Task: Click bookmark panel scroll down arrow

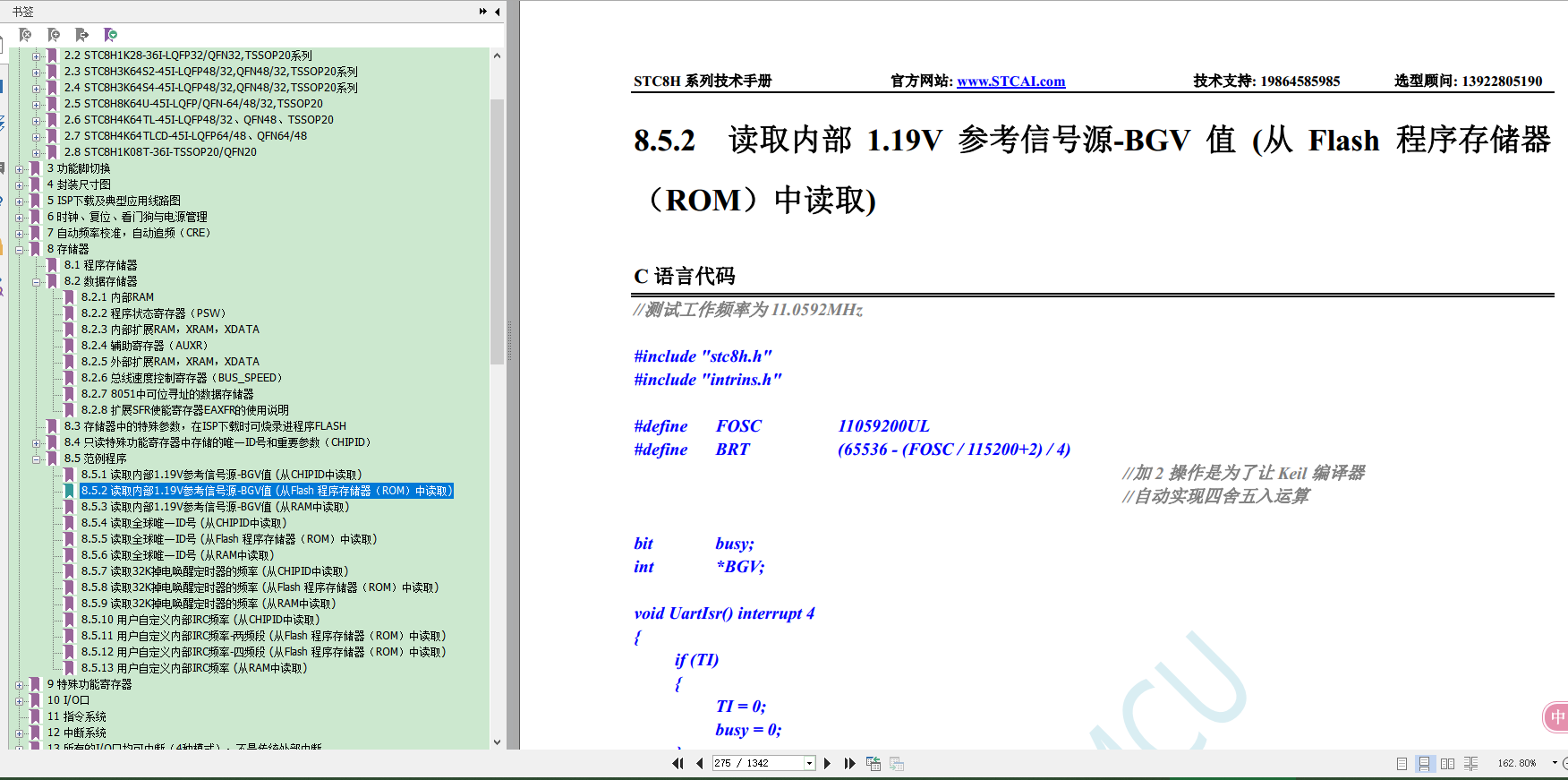Action: 498,741
